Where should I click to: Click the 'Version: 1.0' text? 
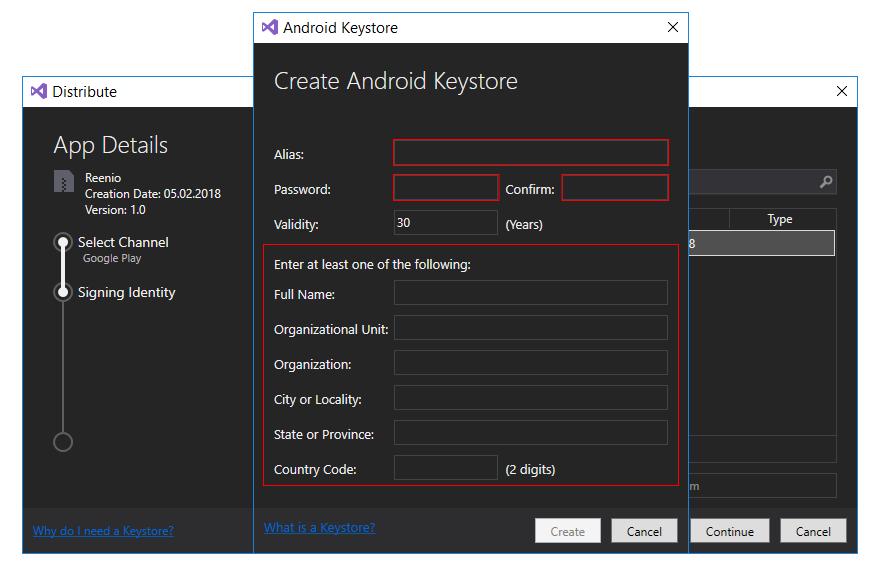pos(115,210)
